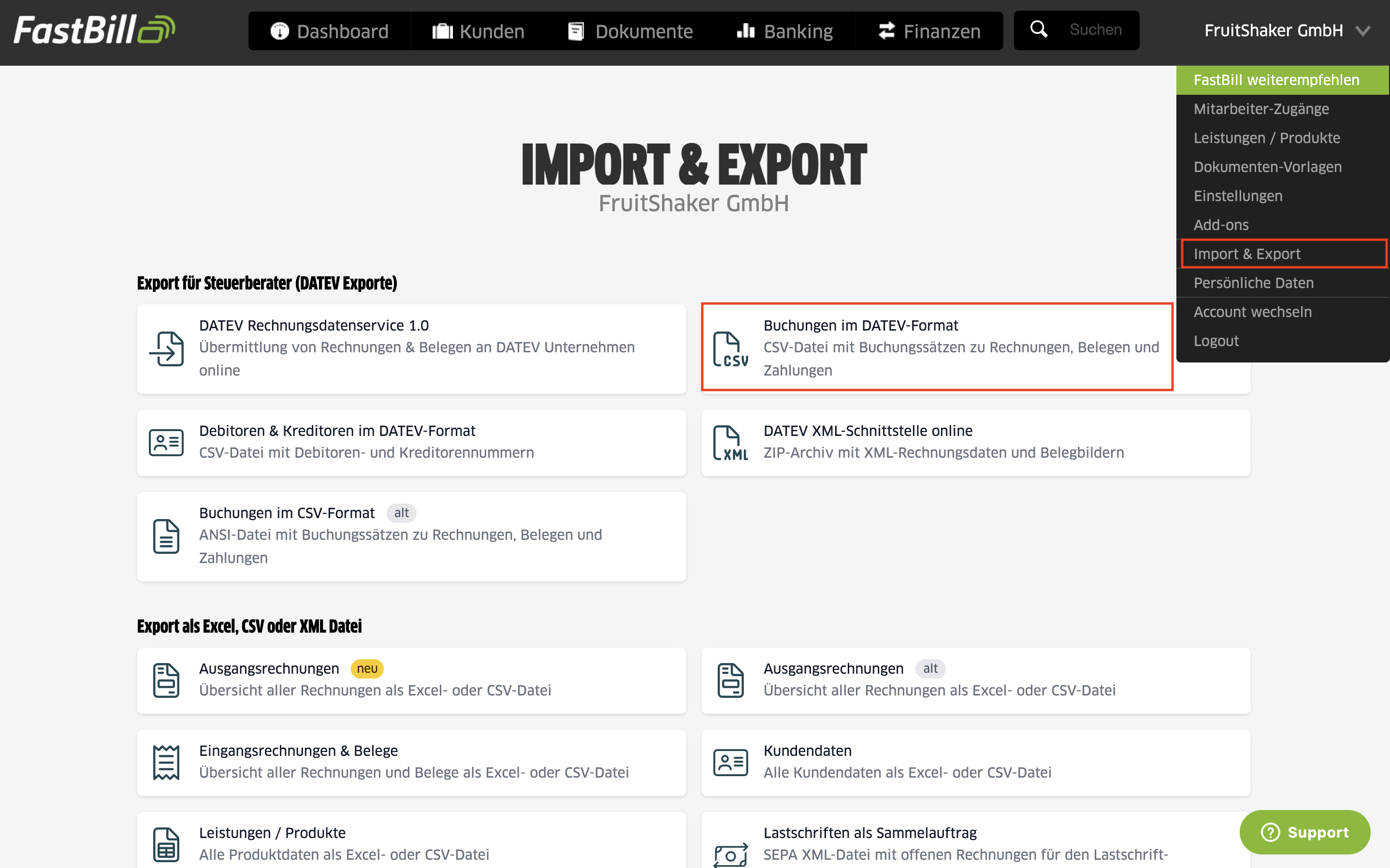1390x868 pixels.
Task: Click the Dashboard gauge icon
Action: [279, 31]
